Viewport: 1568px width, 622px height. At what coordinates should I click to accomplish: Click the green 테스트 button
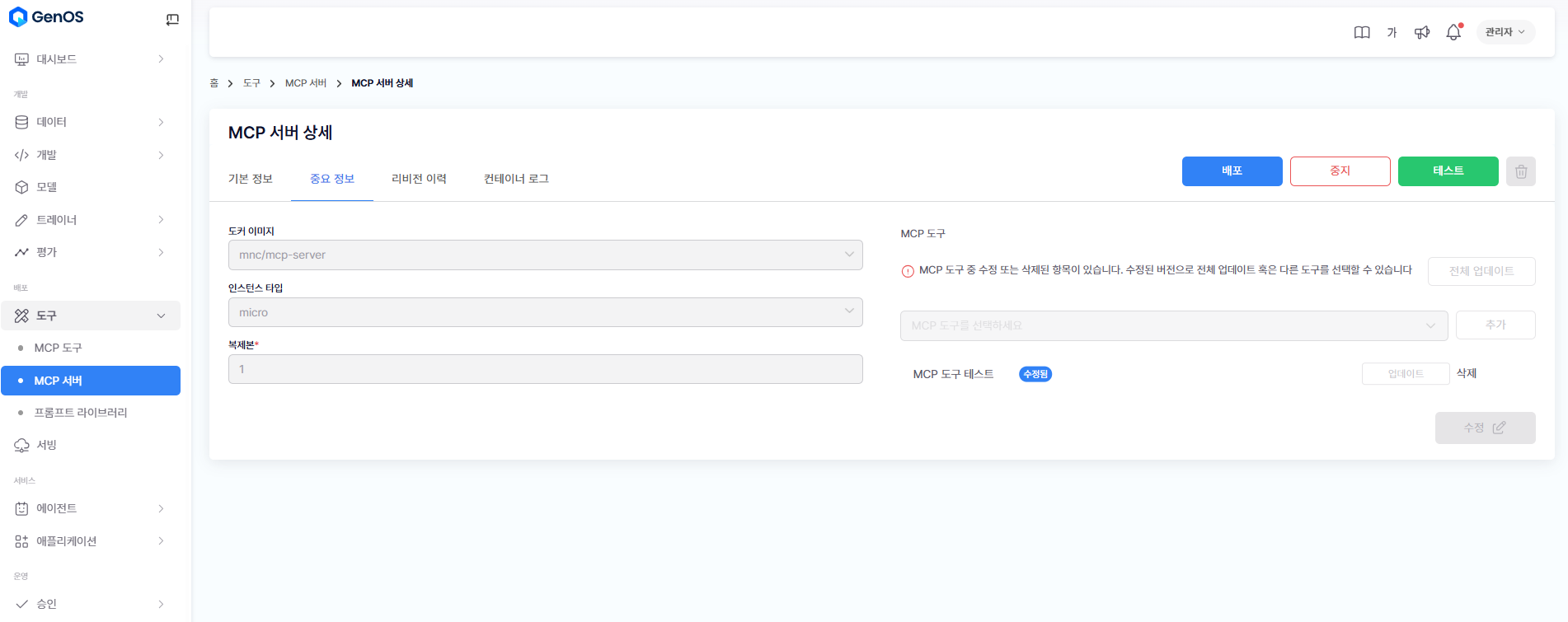click(x=1448, y=171)
